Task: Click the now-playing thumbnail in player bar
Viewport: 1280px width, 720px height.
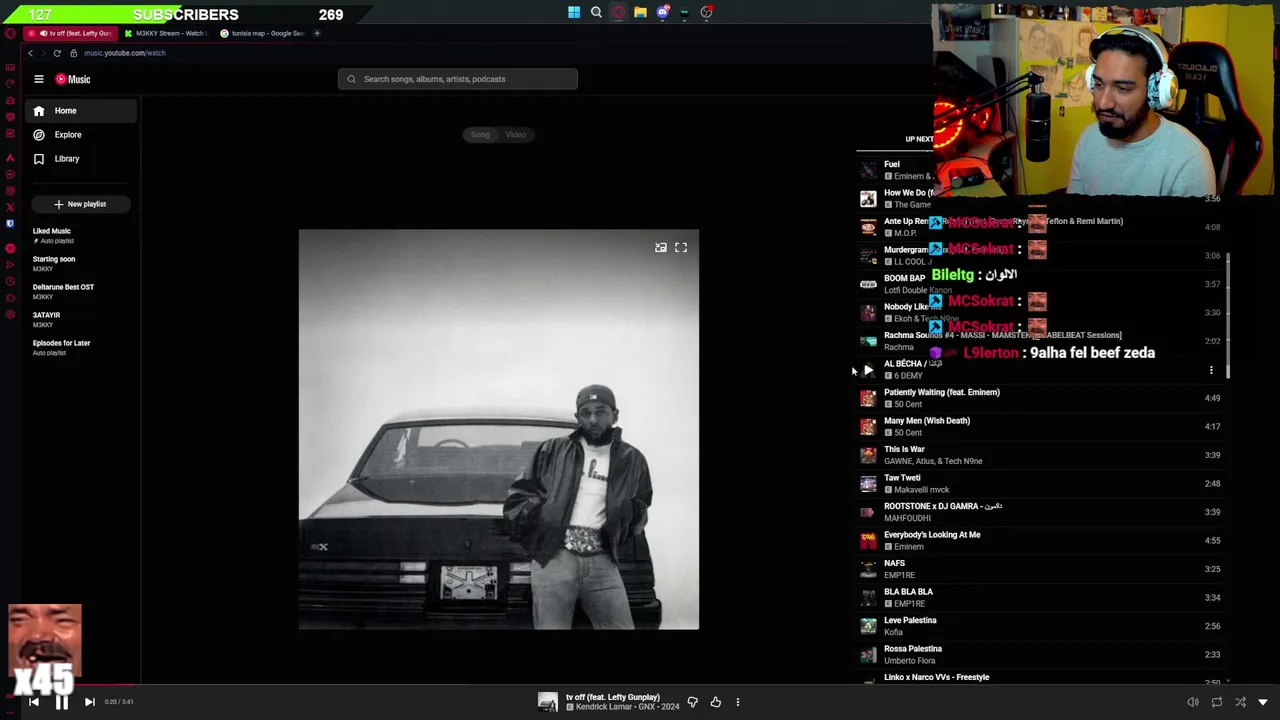Action: click(x=548, y=702)
